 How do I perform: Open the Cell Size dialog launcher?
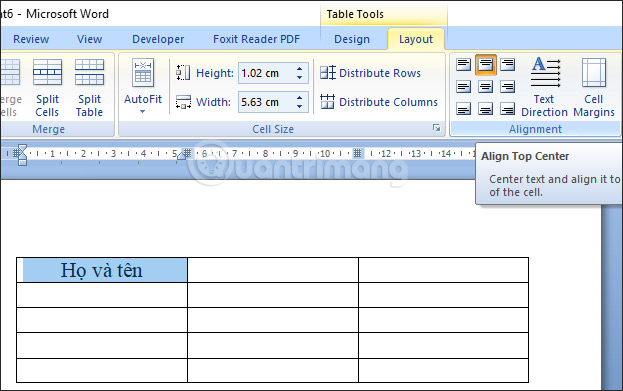coord(437,128)
